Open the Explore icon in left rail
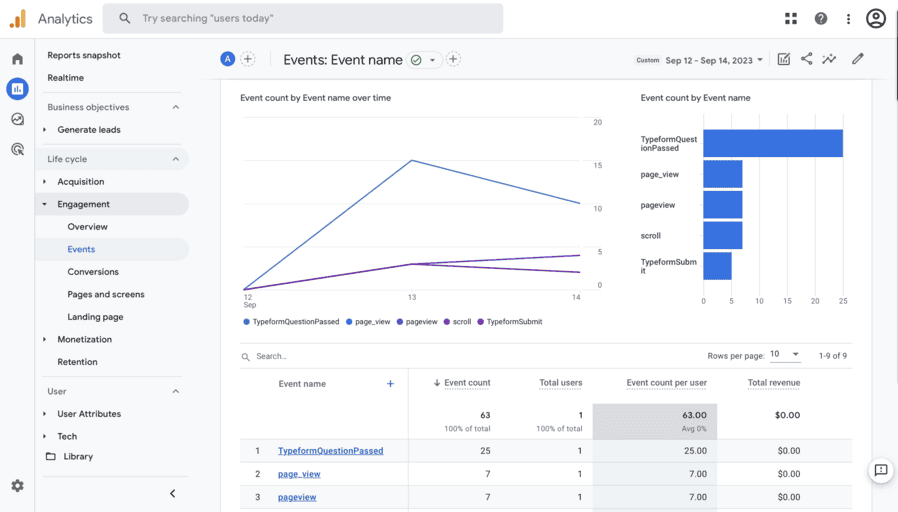 [x=17, y=119]
